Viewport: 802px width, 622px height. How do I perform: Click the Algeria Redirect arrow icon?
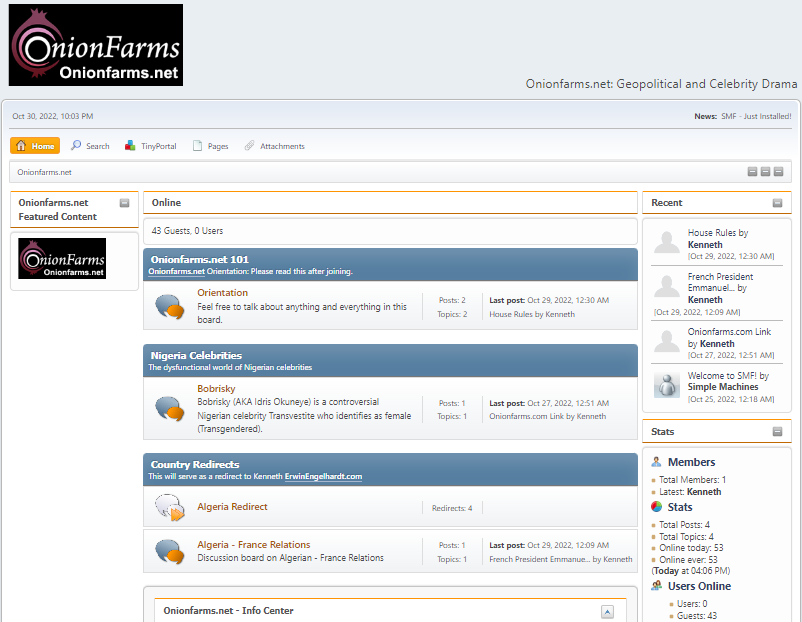point(170,507)
